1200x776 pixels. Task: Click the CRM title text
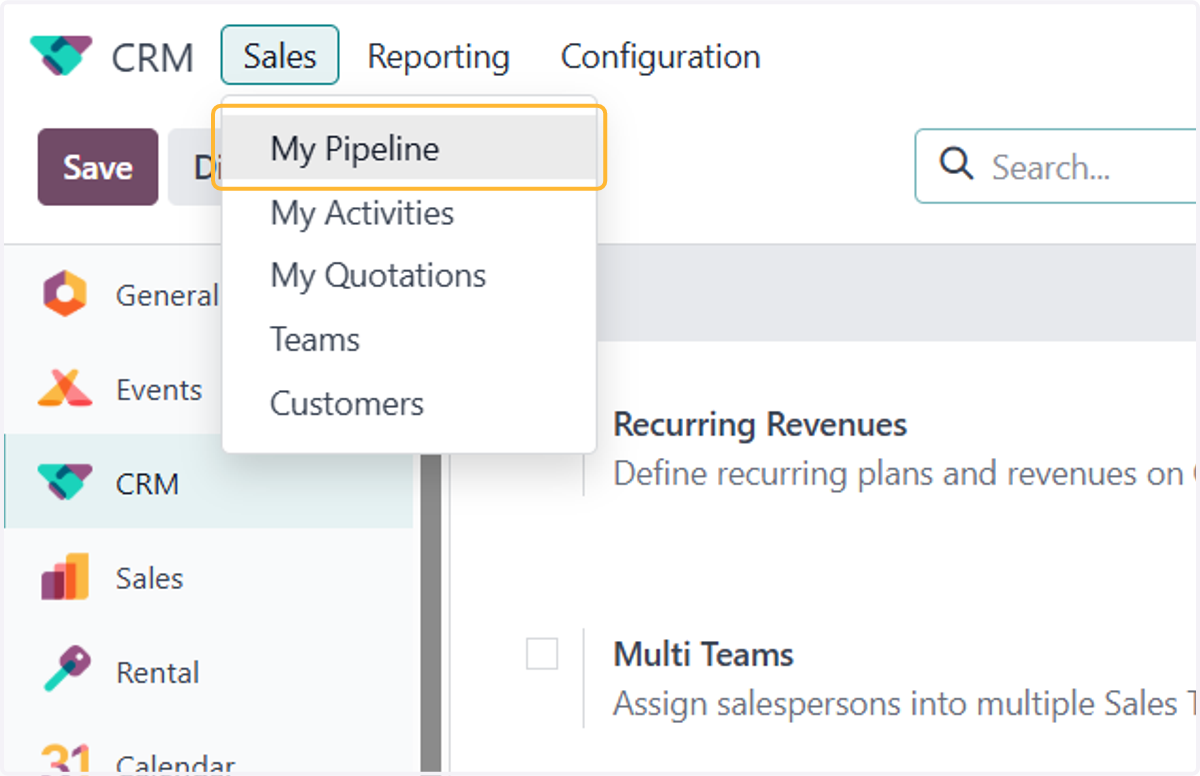pos(153,57)
